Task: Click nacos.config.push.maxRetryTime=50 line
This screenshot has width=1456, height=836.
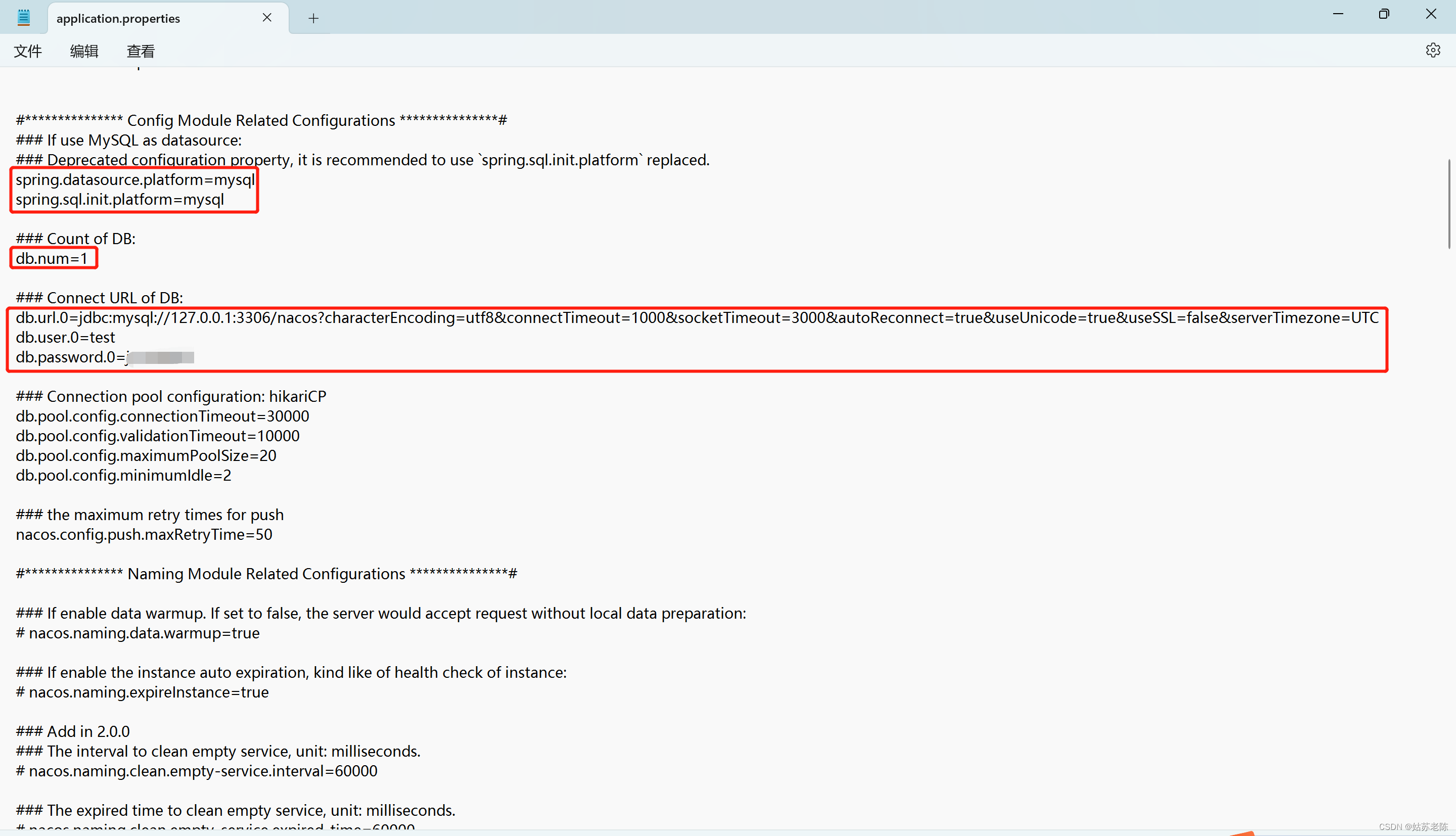Action: tap(144, 535)
